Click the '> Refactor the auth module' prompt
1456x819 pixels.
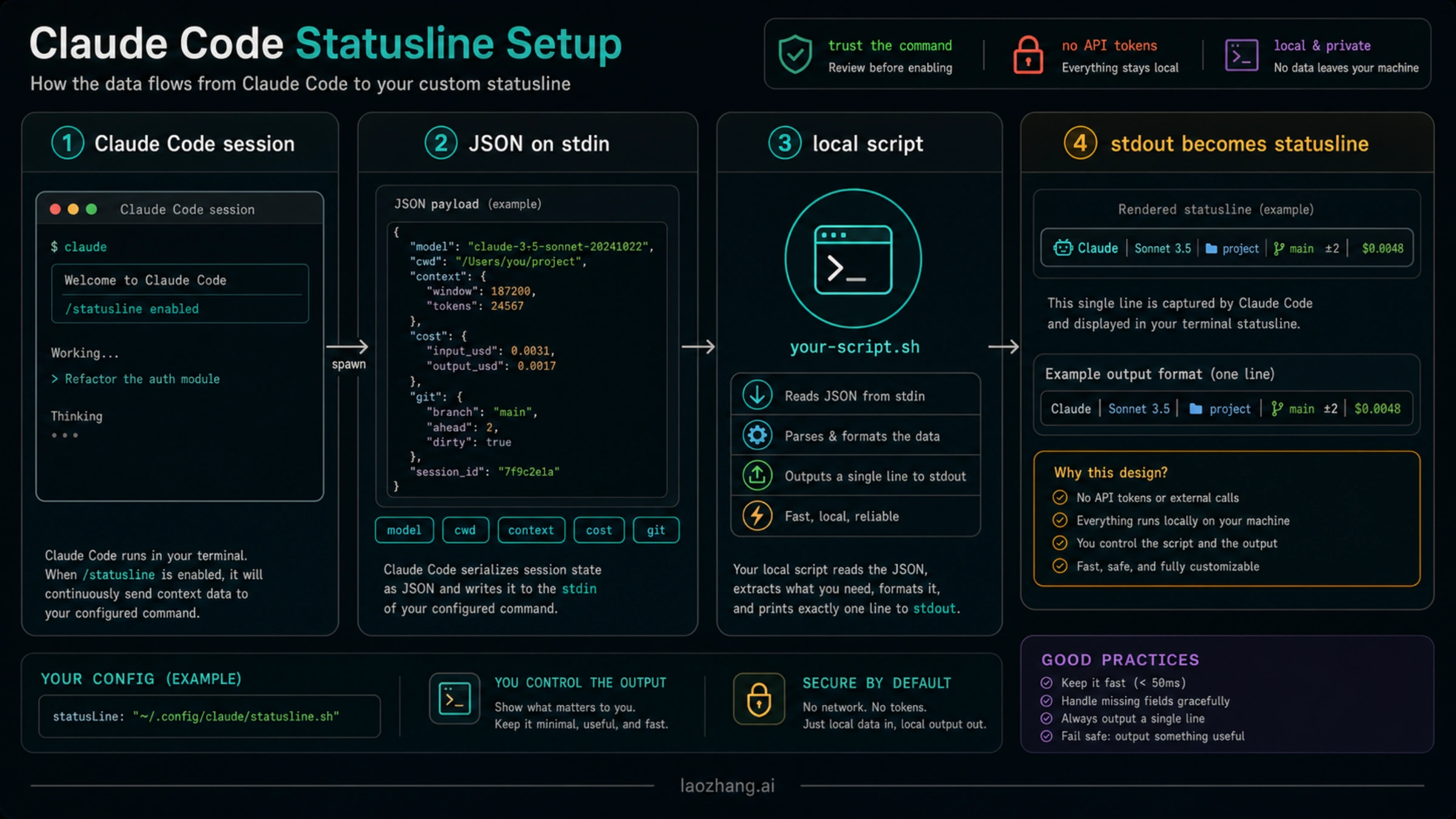click(135, 379)
